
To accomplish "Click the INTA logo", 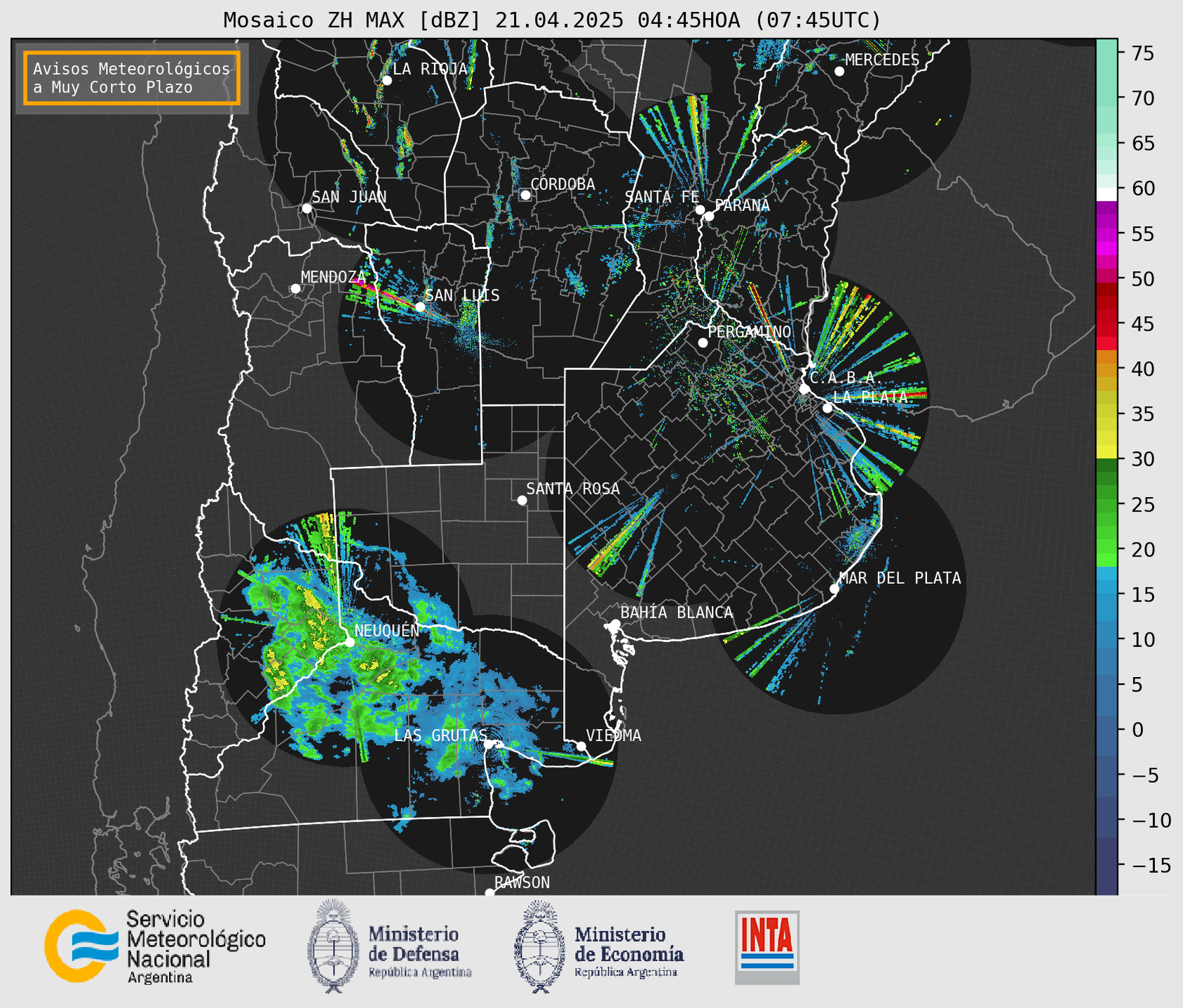I will (x=767, y=947).
